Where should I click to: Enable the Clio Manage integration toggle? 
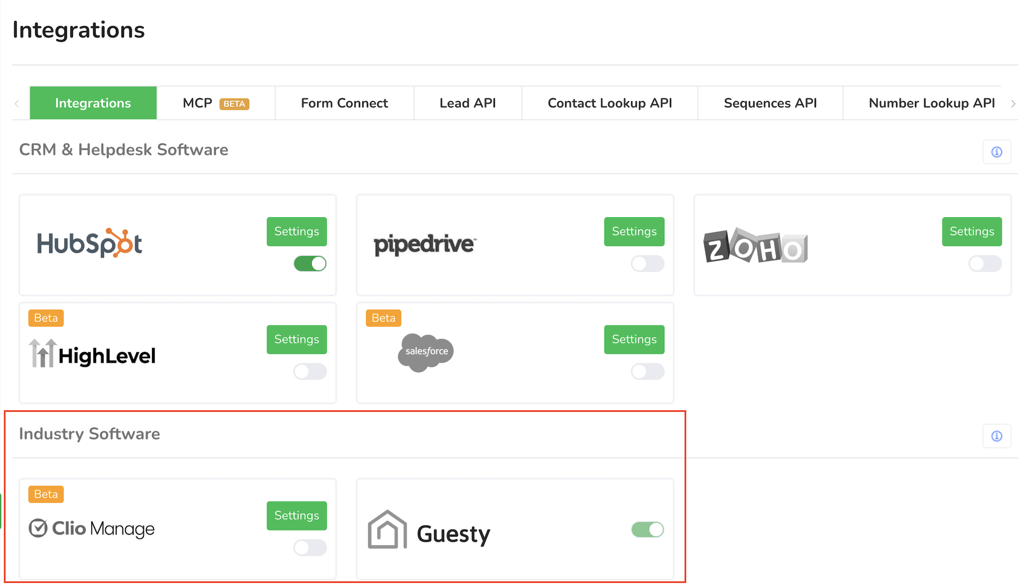310,547
